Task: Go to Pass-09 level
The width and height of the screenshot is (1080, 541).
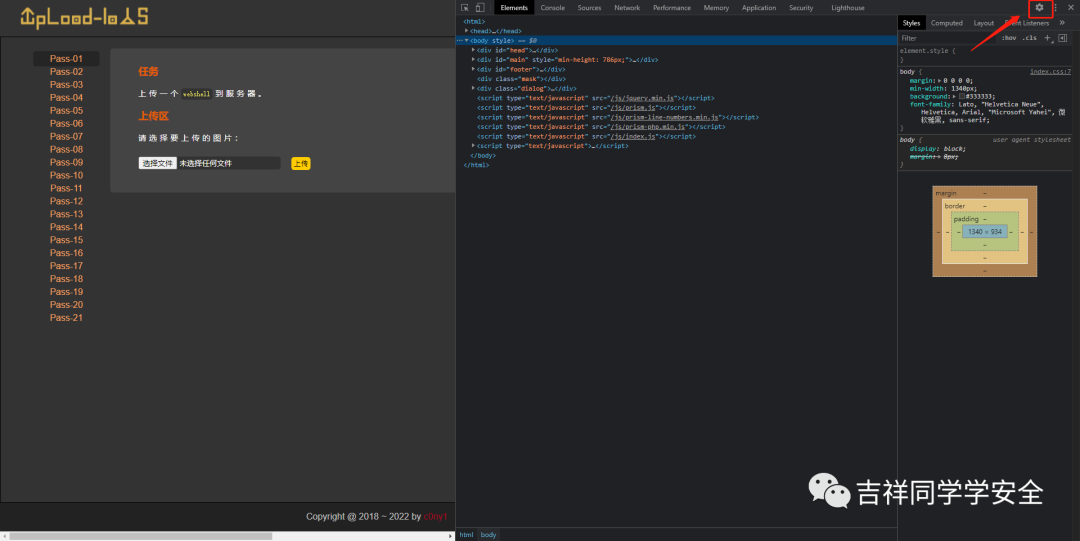Action: point(66,162)
